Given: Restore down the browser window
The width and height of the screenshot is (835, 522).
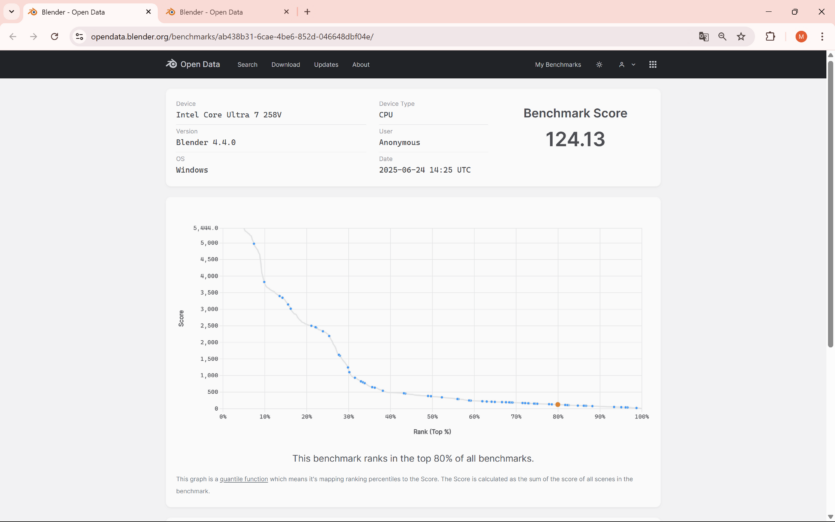Looking at the screenshot, I should click(x=795, y=12).
